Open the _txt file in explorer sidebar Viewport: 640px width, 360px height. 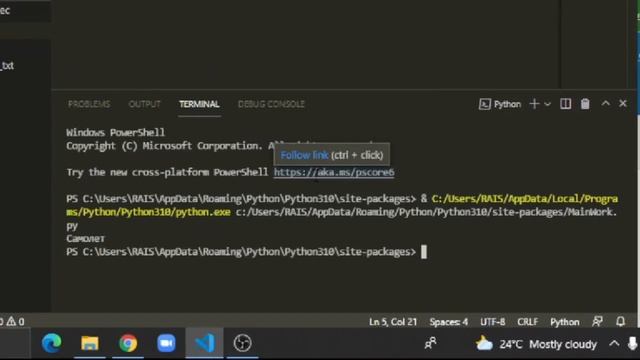coord(7,66)
